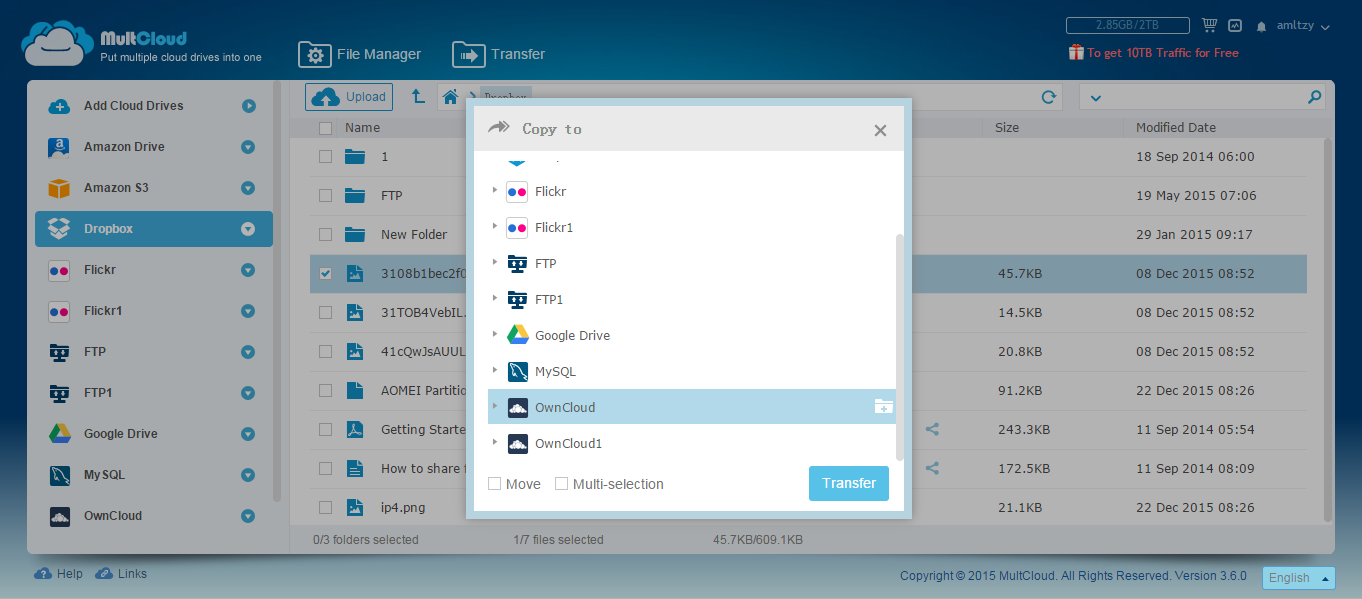1362x599 pixels.
Task: Refresh the file list
Action: pos(1049,97)
